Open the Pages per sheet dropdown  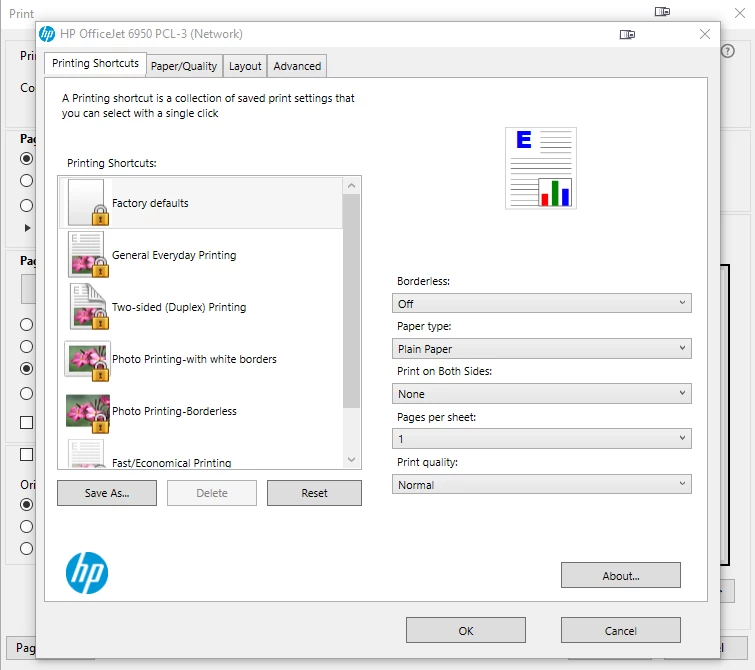coord(542,438)
